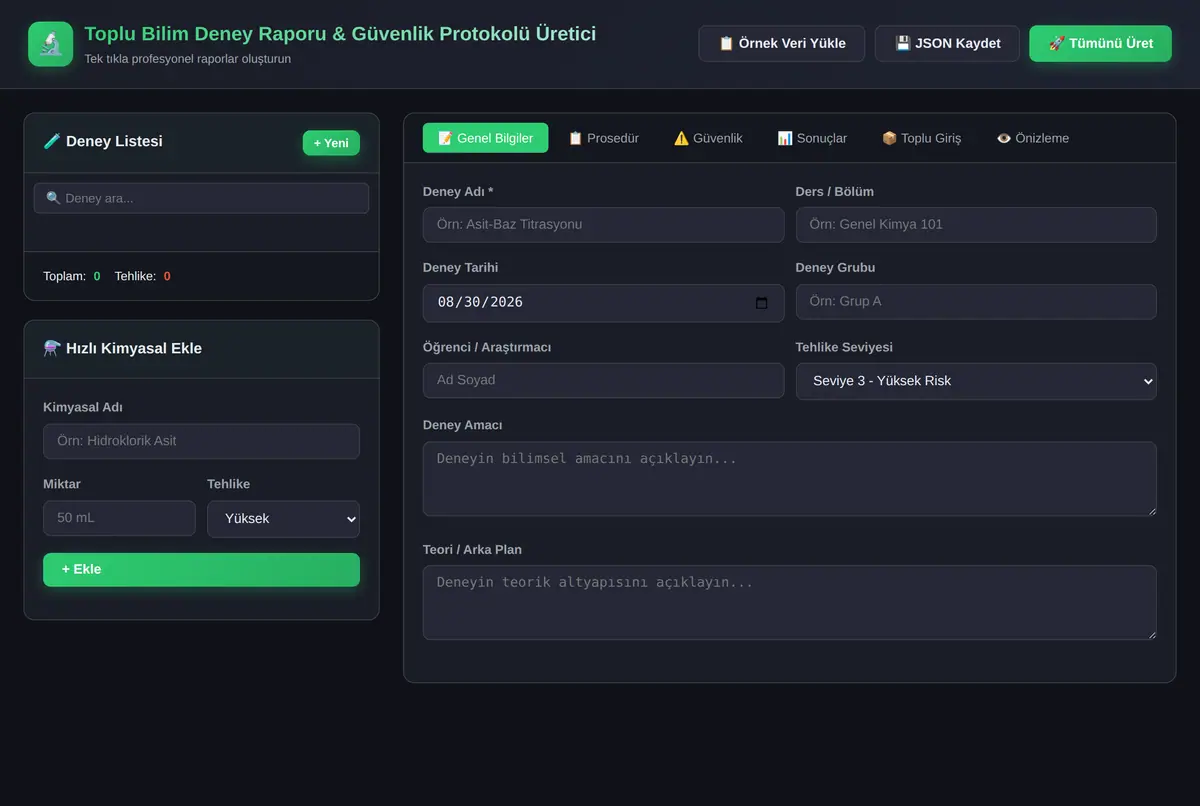Click the Tümünü Üret rocket button
This screenshot has height=806, width=1200.
click(x=1100, y=44)
